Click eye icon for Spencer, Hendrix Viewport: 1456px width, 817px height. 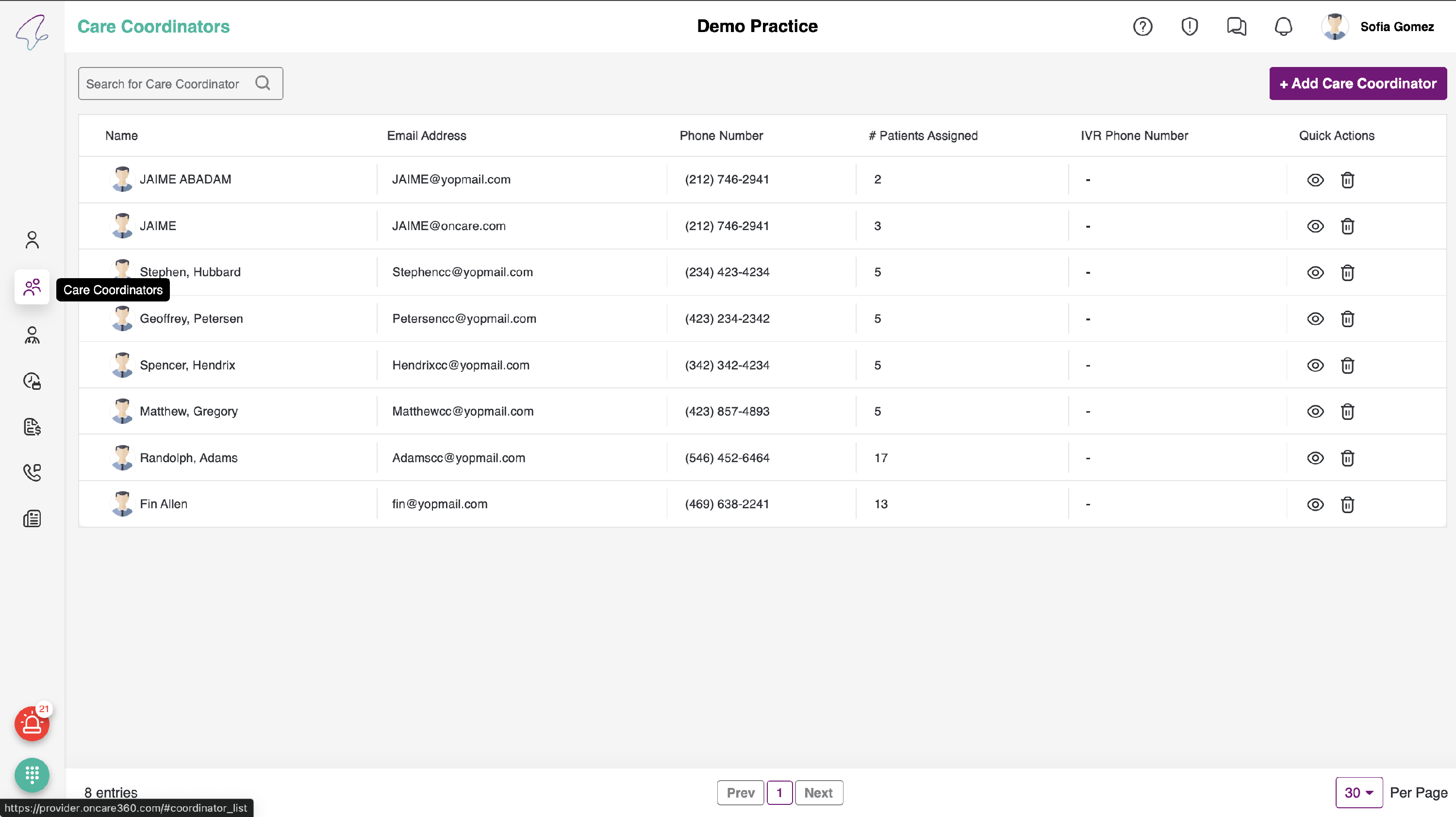(1315, 365)
